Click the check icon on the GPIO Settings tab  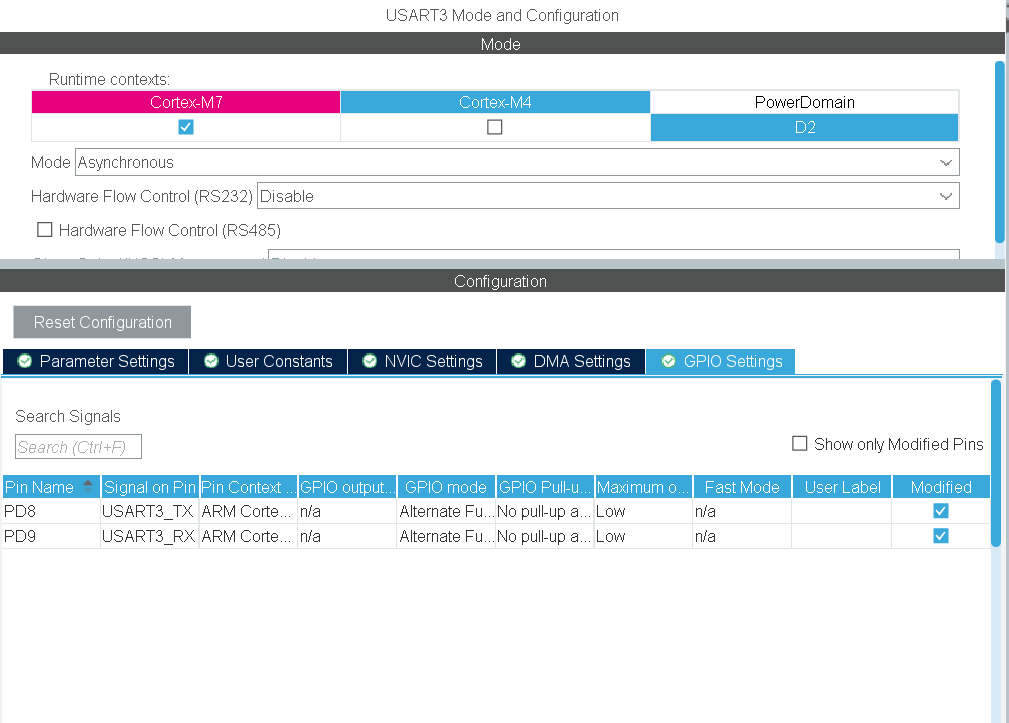click(x=668, y=361)
